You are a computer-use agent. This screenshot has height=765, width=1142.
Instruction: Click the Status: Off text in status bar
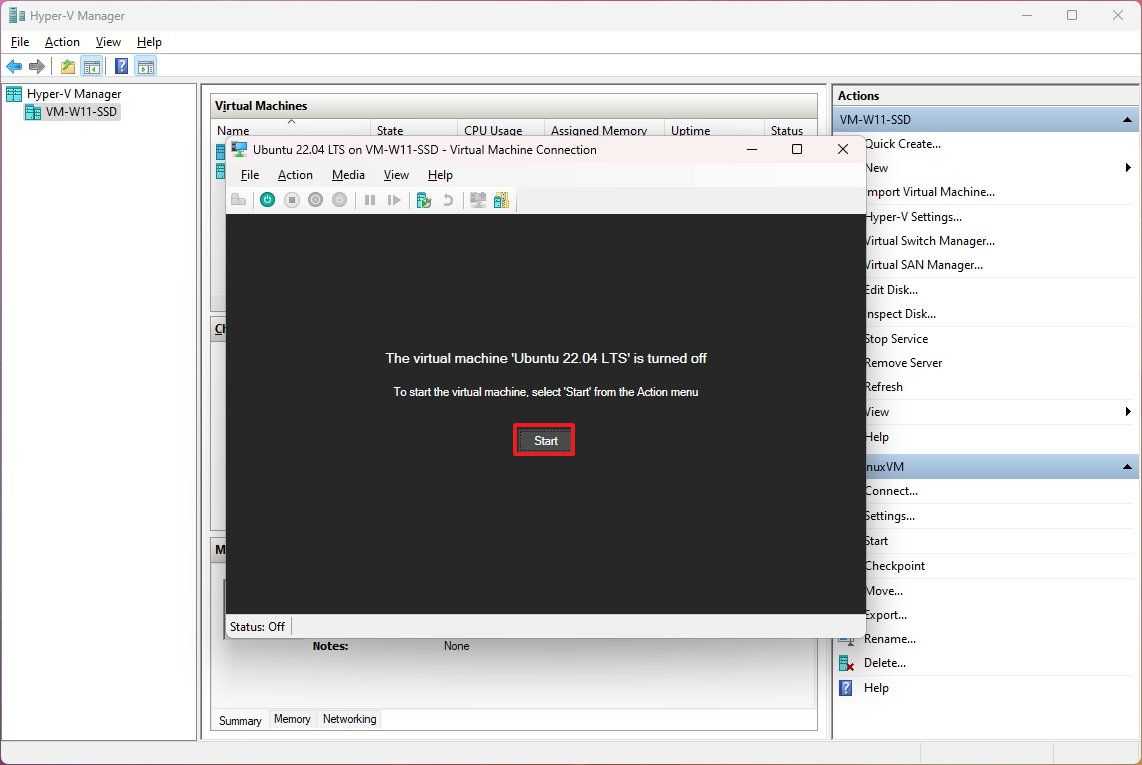click(257, 627)
